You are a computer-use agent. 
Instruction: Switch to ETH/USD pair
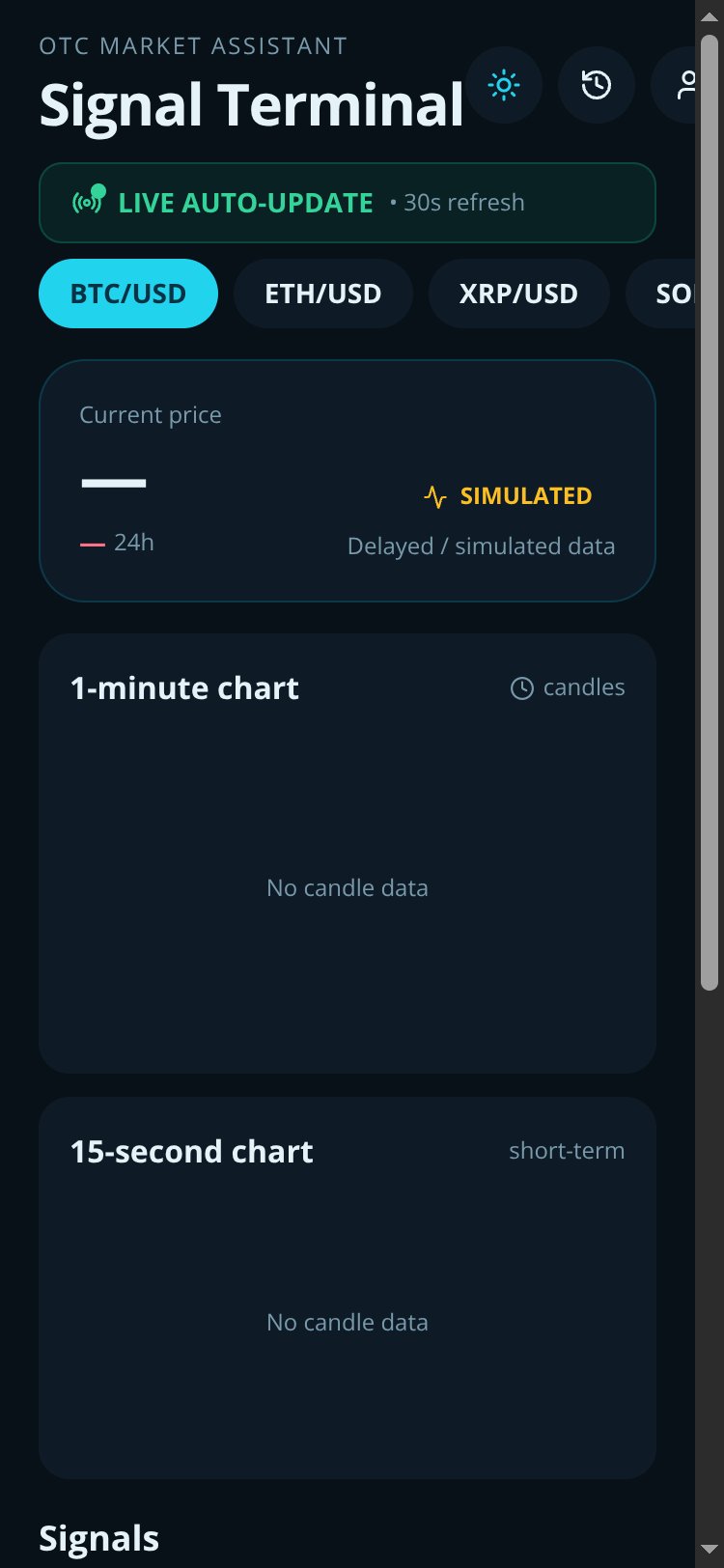click(x=323, y=294)
